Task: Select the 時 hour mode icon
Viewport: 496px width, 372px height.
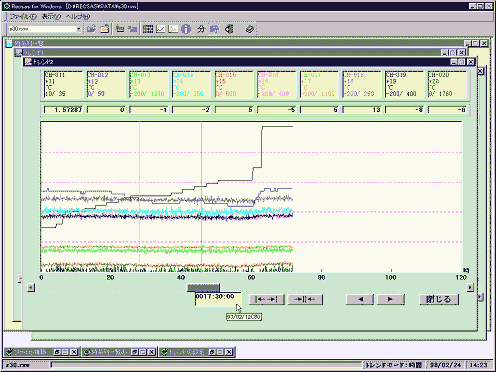Action: pyautogui.click(x=214, y=29)
